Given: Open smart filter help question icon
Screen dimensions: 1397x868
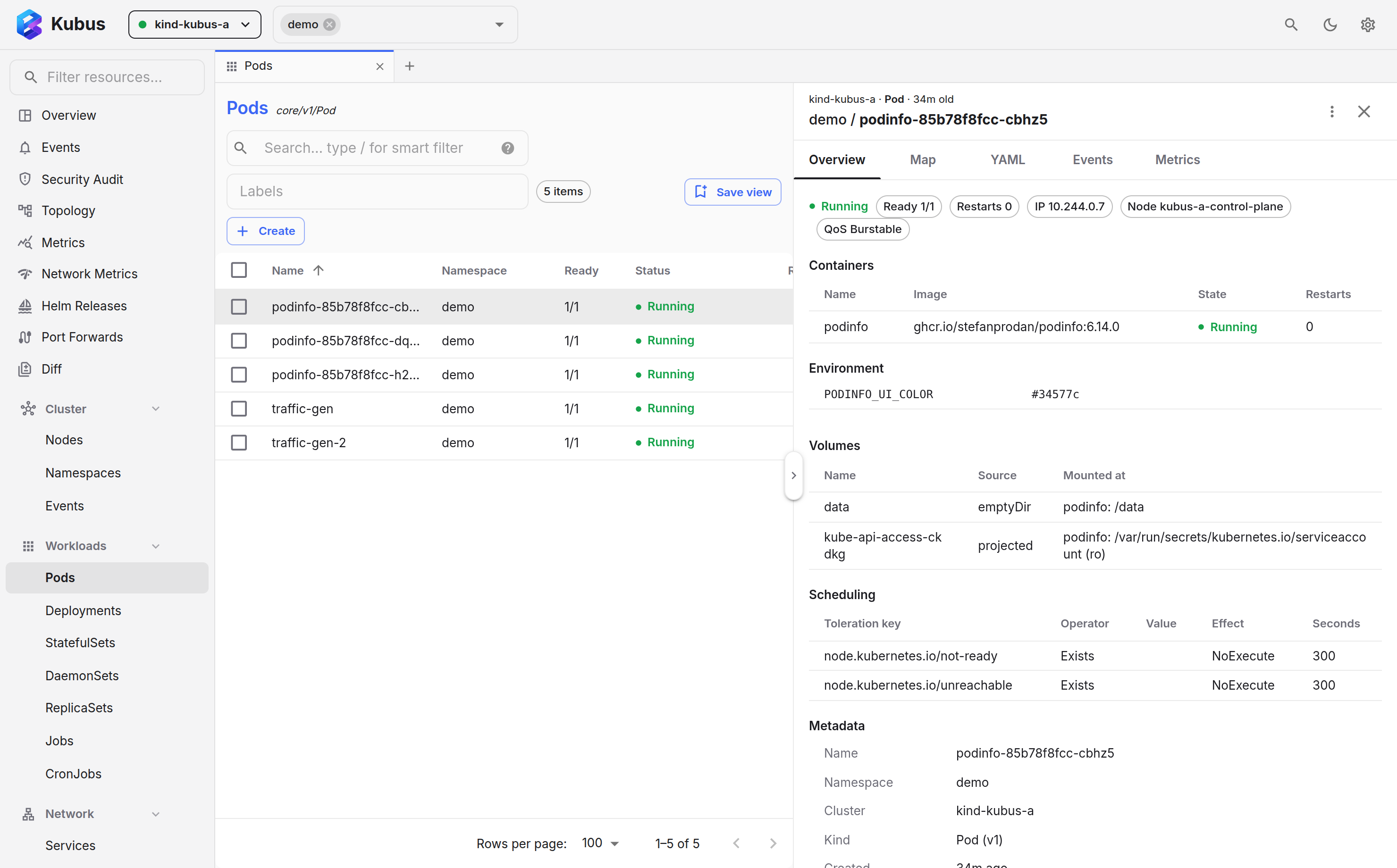Looking at the screenshot, I should pyautogui.click(x=507, y=148).
